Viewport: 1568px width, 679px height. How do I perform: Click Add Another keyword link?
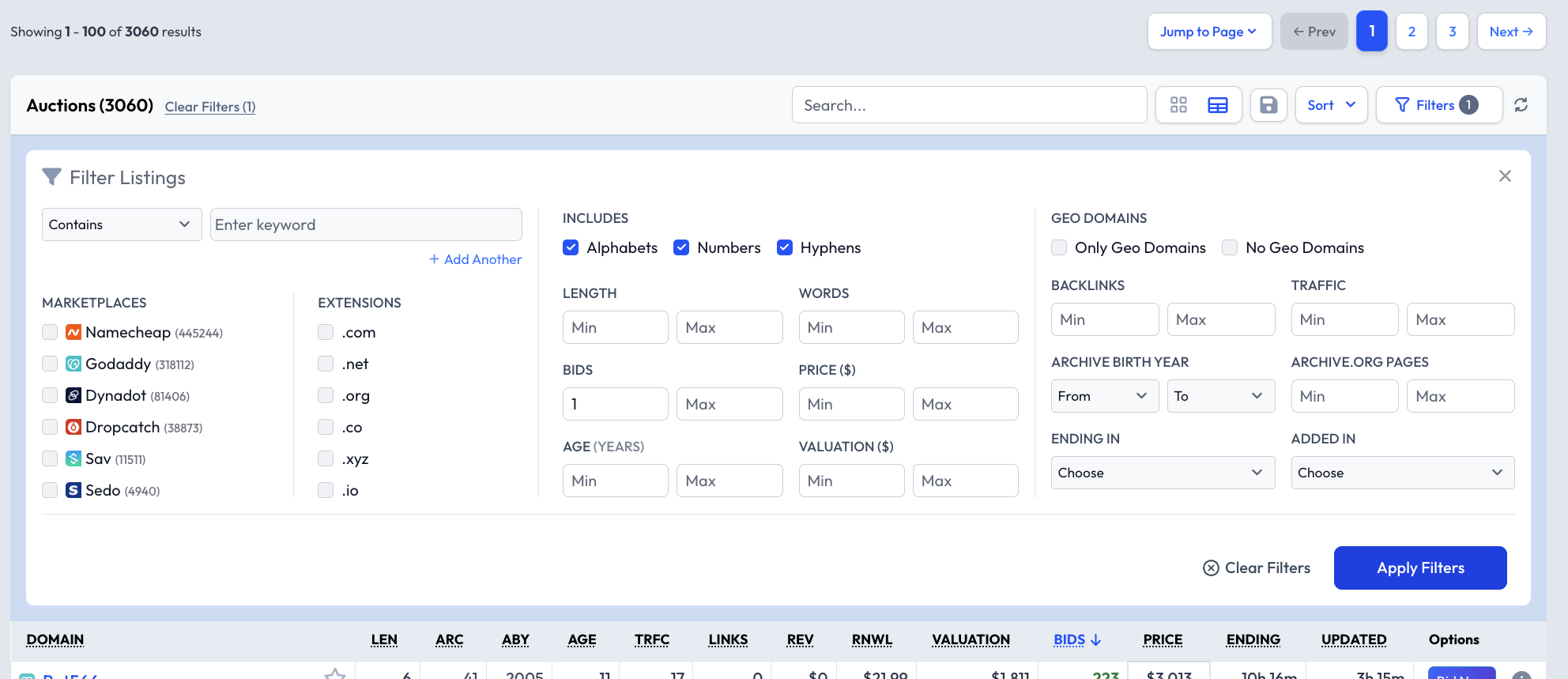475,259
